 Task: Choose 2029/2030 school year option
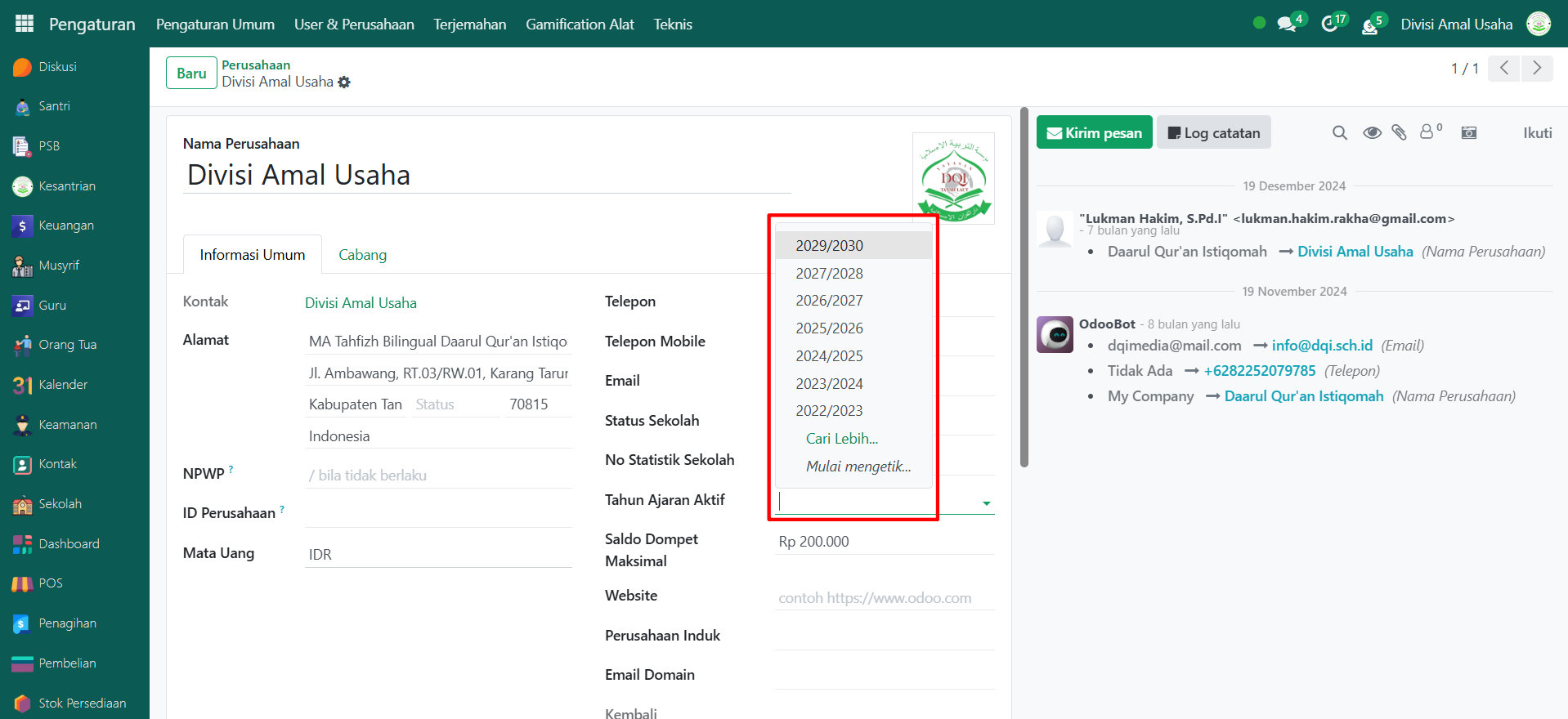[829, 246]
